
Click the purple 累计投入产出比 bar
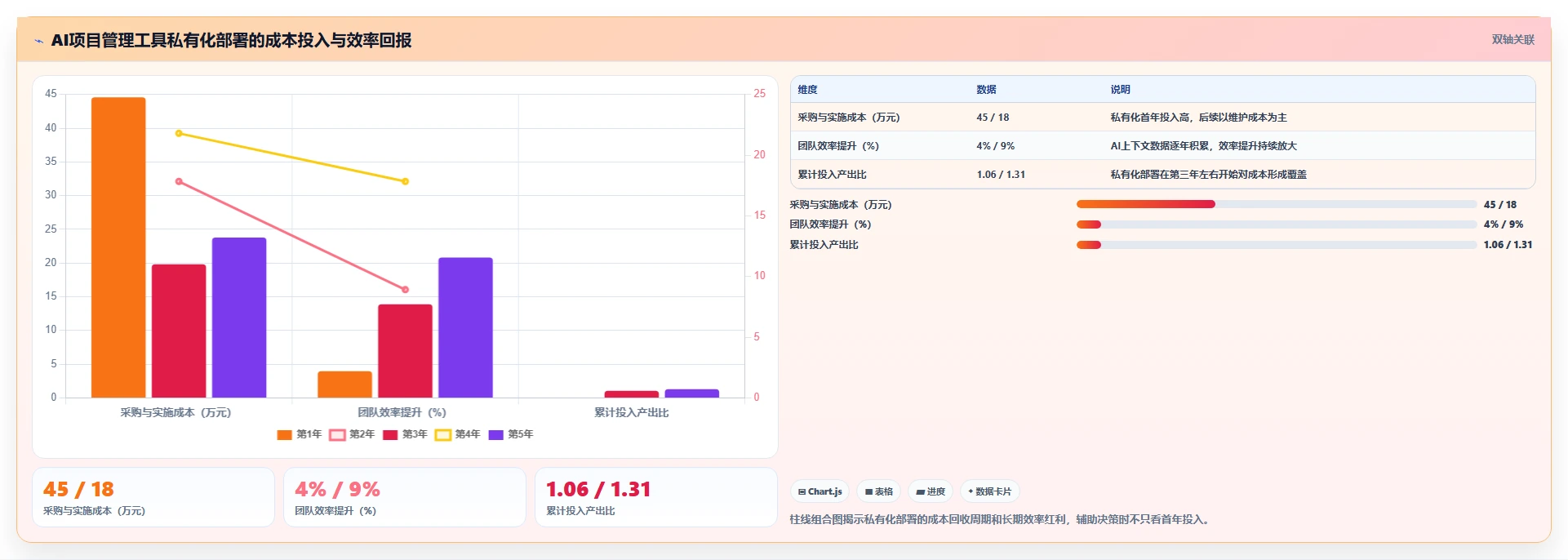coord(691,393)
